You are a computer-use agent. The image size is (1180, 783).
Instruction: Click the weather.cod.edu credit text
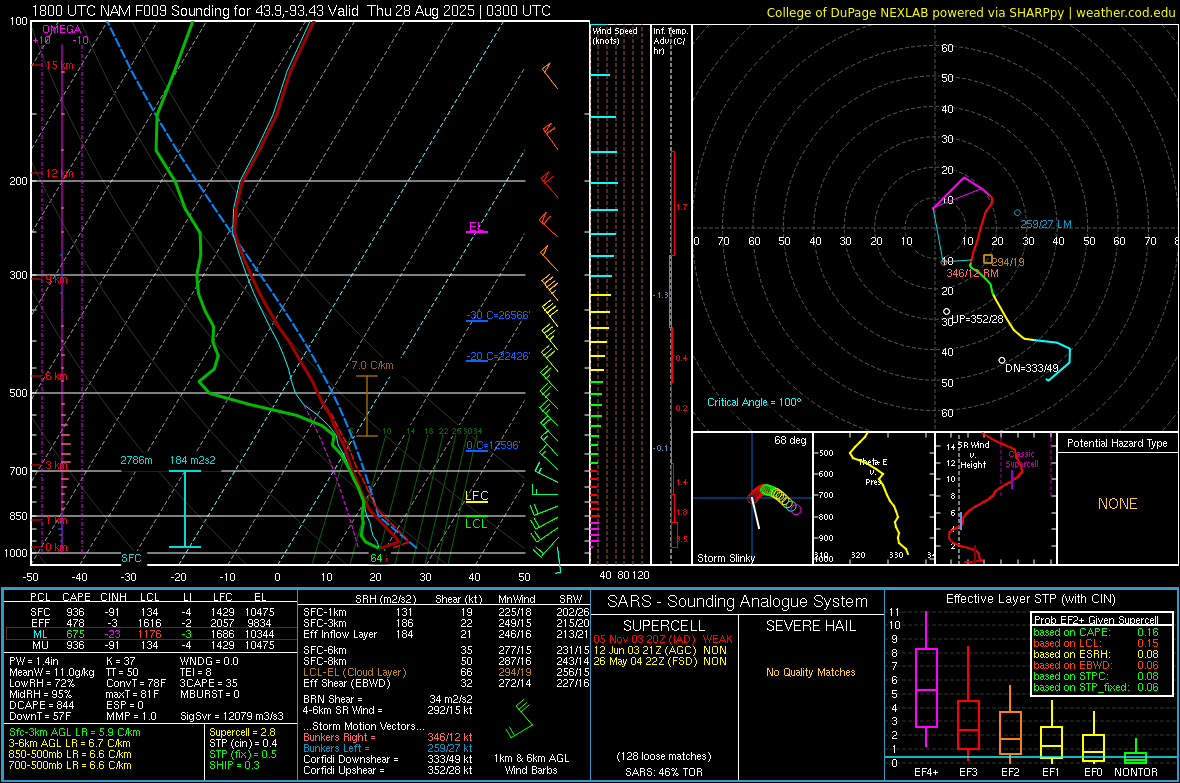(x=1125, y=12)
